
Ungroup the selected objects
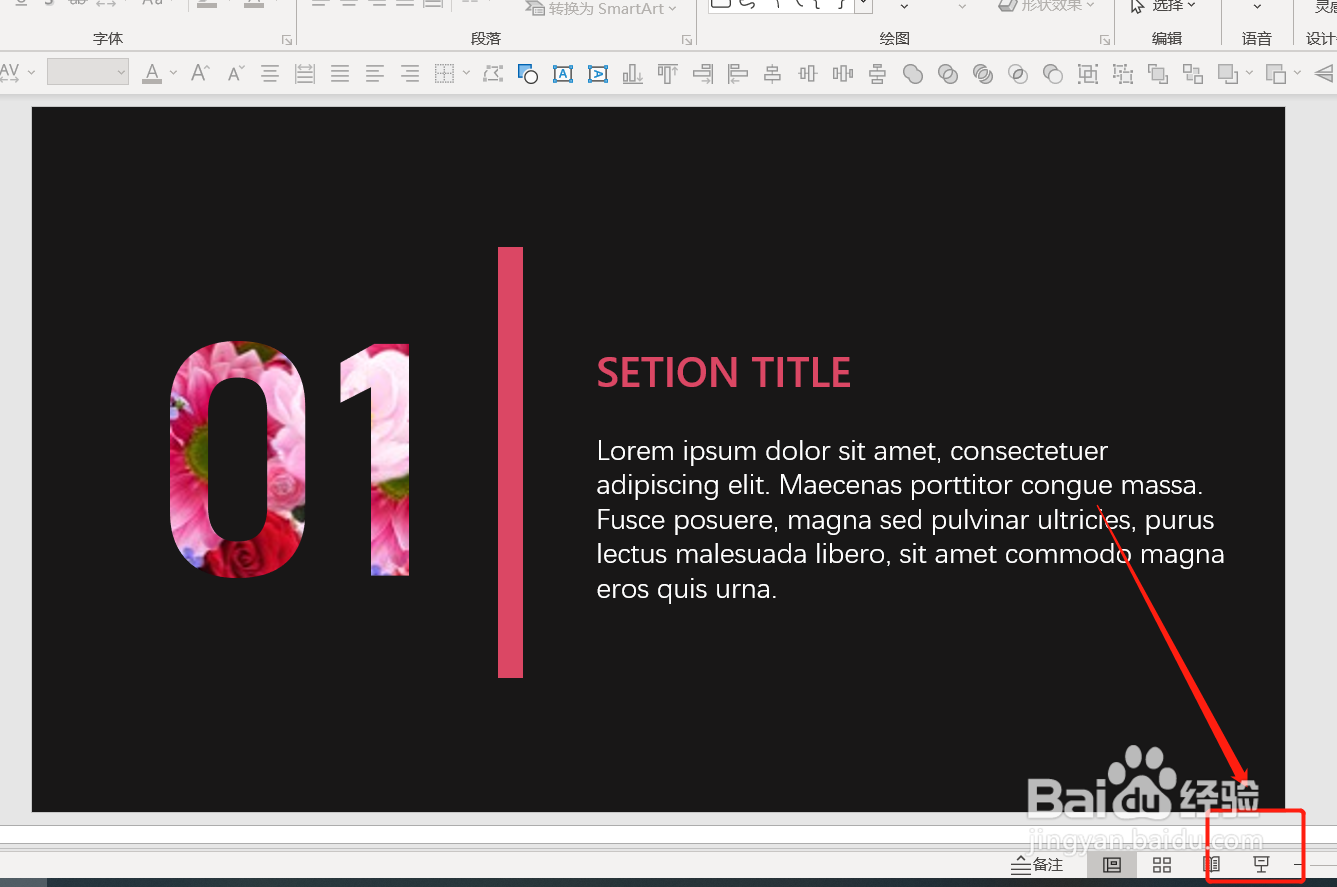click(x=1123, y=73)
